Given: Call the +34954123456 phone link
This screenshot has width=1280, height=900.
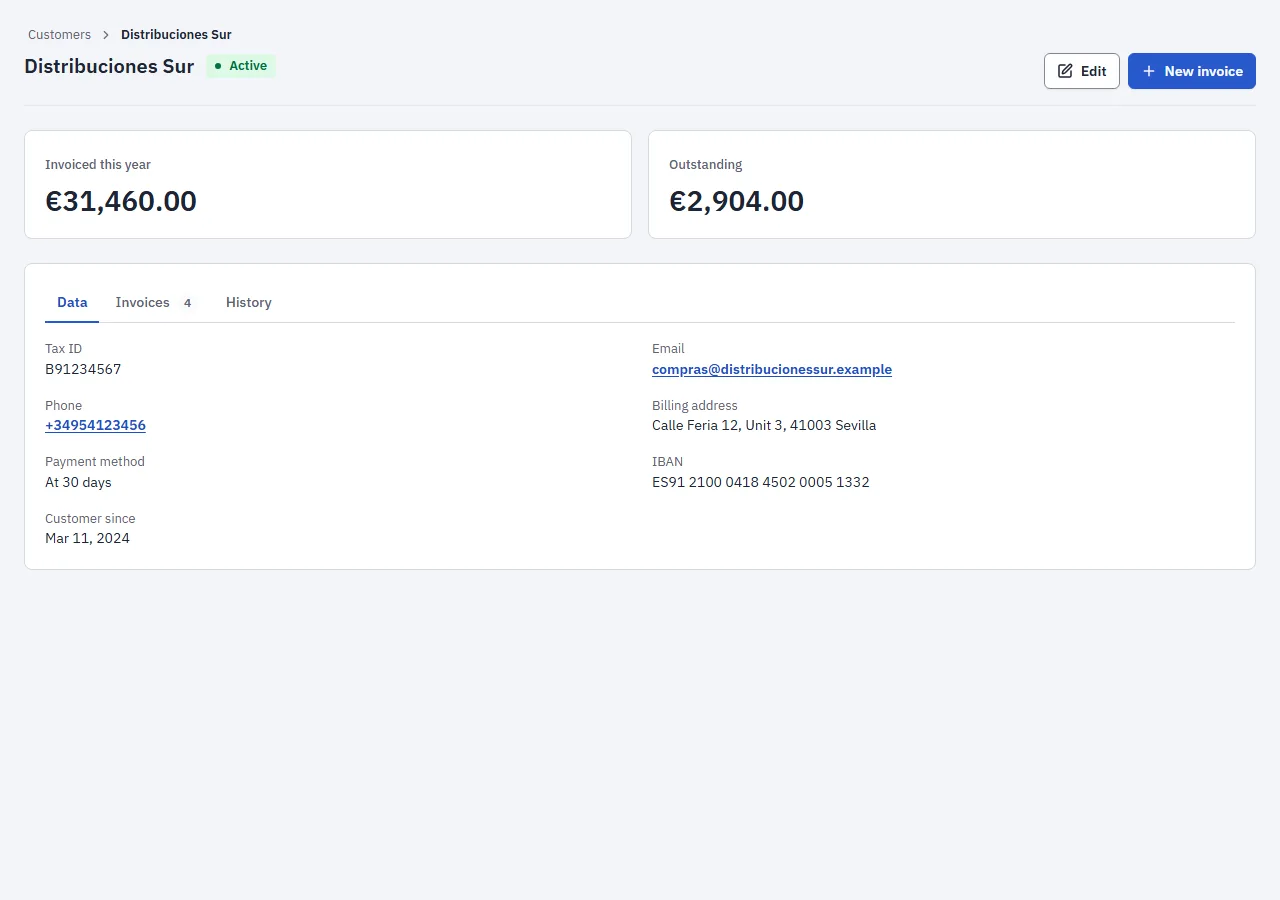Looking at the screenshot, I should pos(95,425).
